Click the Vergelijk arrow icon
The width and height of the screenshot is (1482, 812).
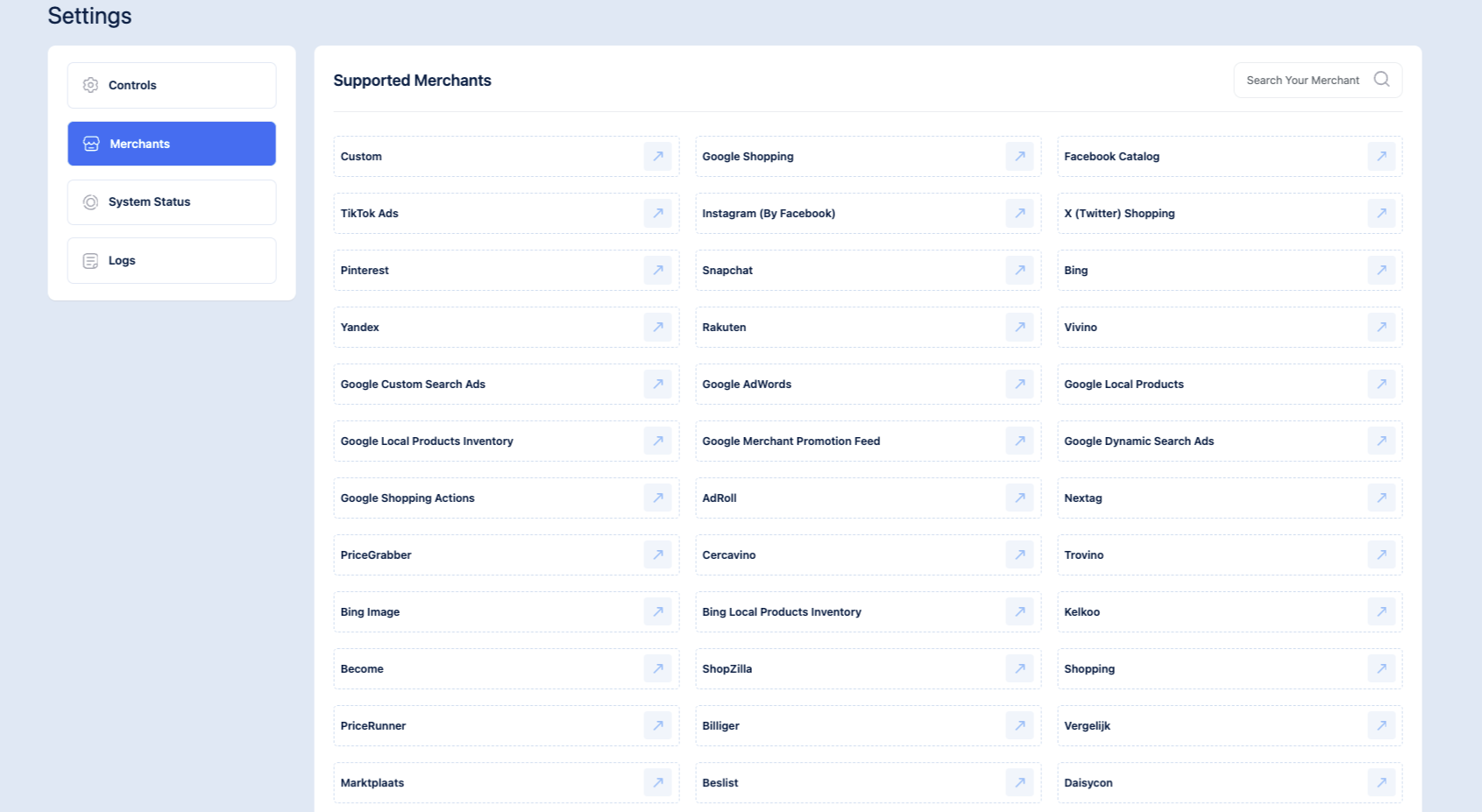(1381, 725)
